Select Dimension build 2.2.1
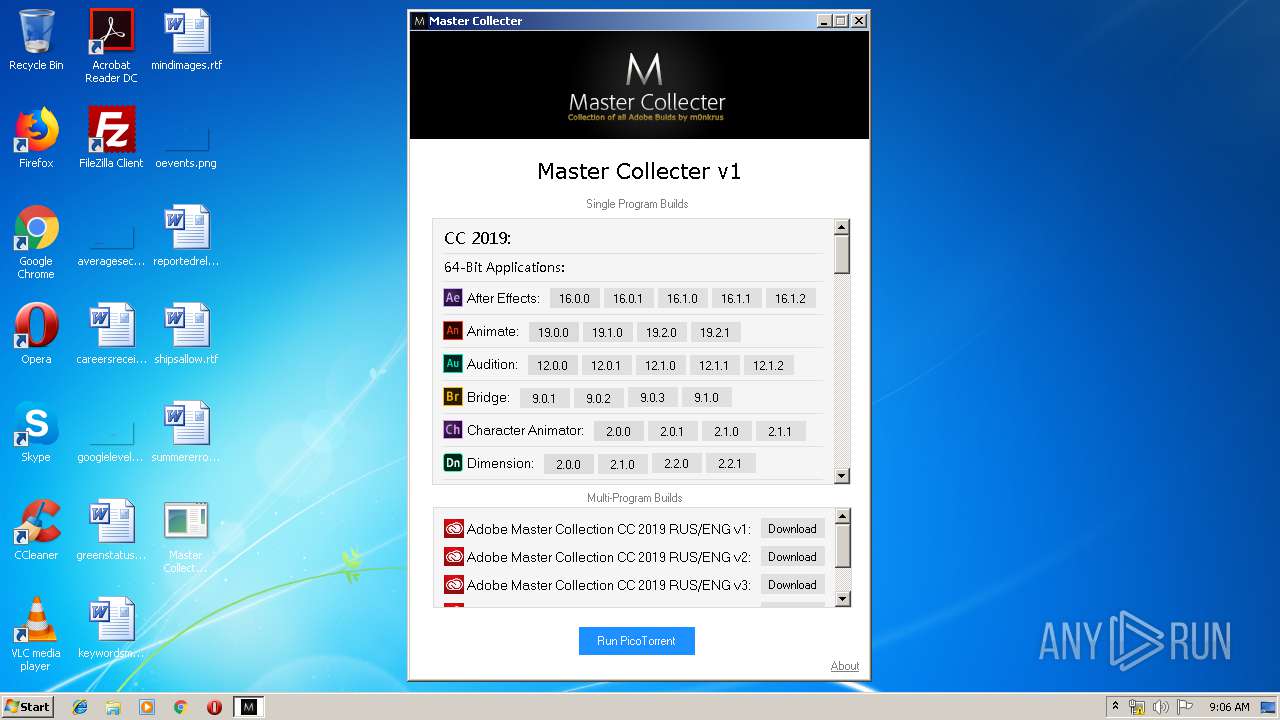 (x=730, y=463)
